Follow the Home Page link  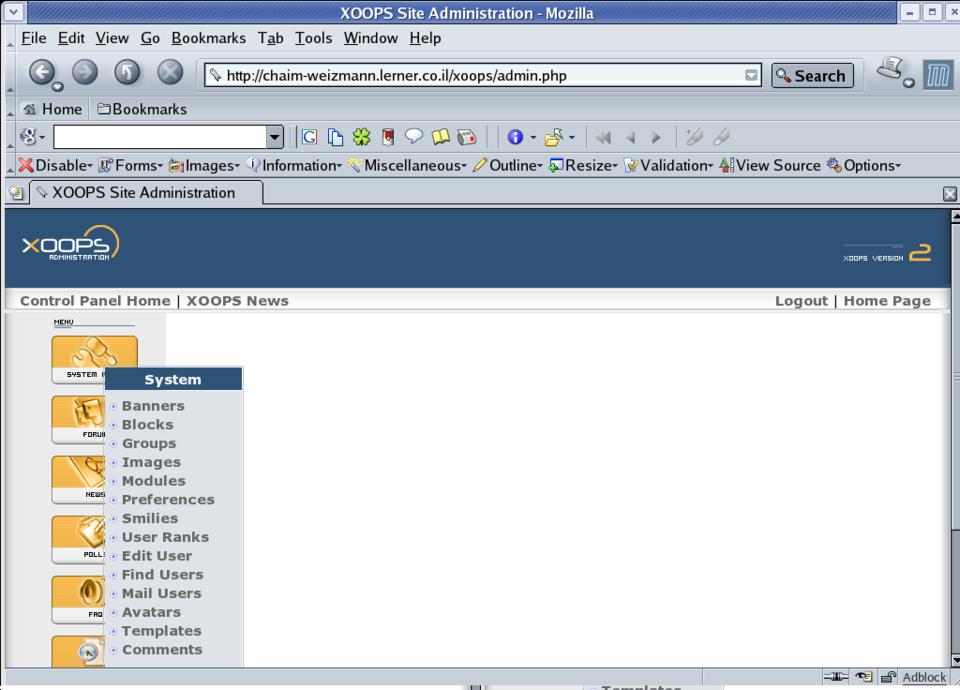click(x=887, y=301)
